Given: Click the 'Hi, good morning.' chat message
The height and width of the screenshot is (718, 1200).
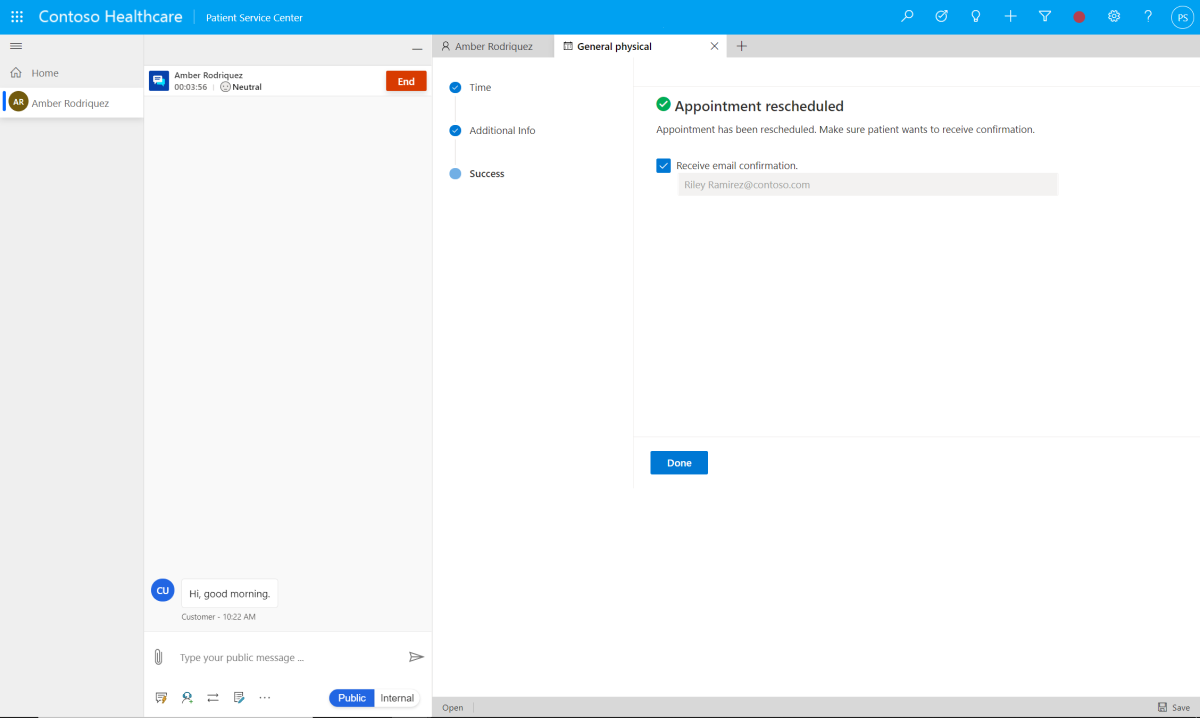Looking at the screenshot, I should 230,593.
